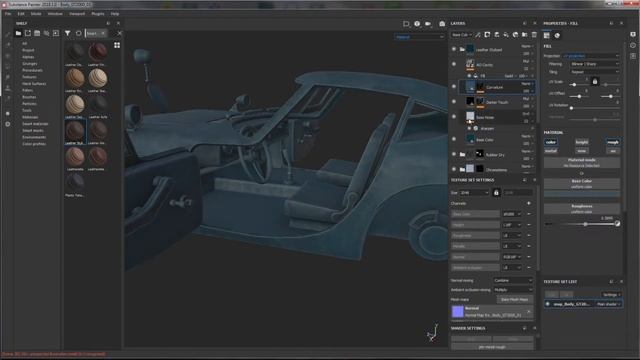The width and height of the screenshot is (640, 360).
Task: Open the Projection dropdown in Fill properties
Action: point(591,56)
